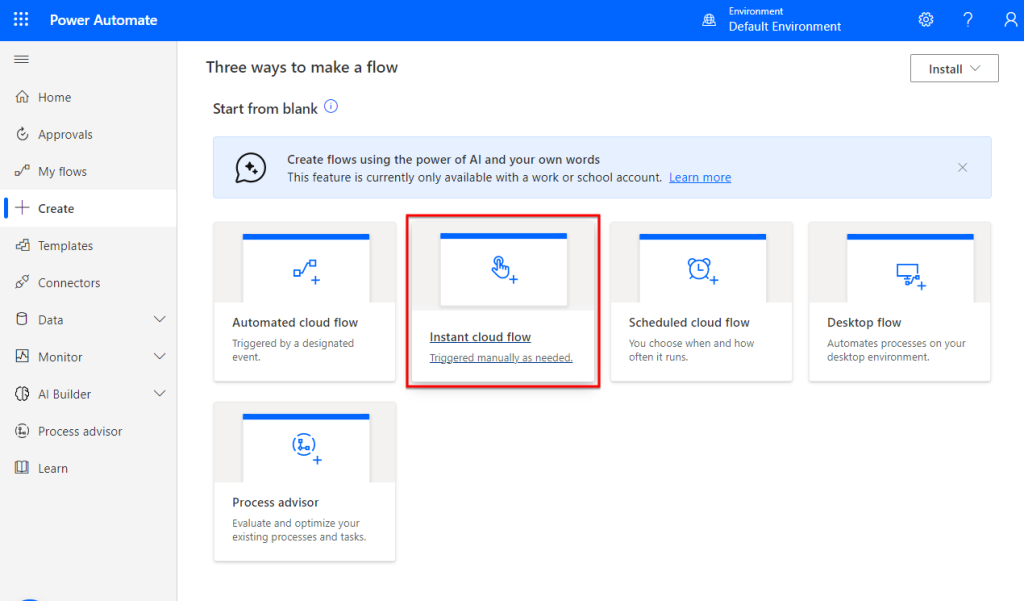Click info icon beside Start from blank
The width and height of the screenshot is (1024, 601).
click(x=331, y=106)
